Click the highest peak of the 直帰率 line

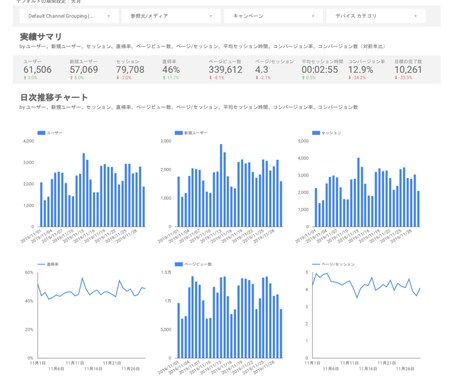(82, 278)
